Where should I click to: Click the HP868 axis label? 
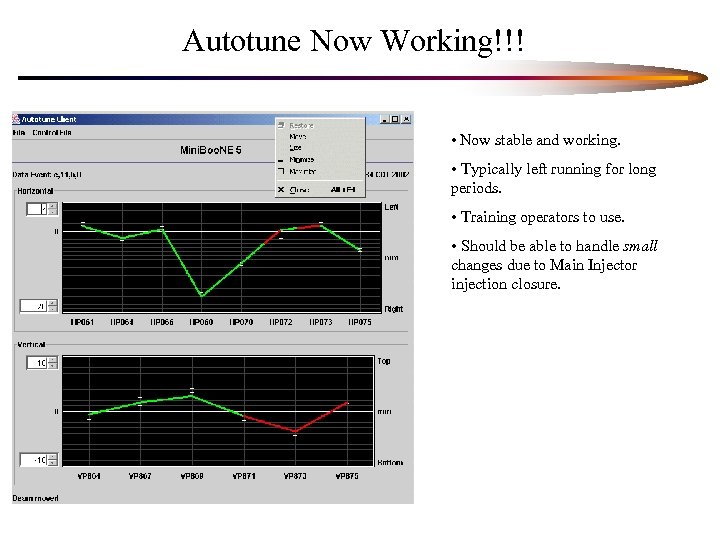(x=201, y=322)
